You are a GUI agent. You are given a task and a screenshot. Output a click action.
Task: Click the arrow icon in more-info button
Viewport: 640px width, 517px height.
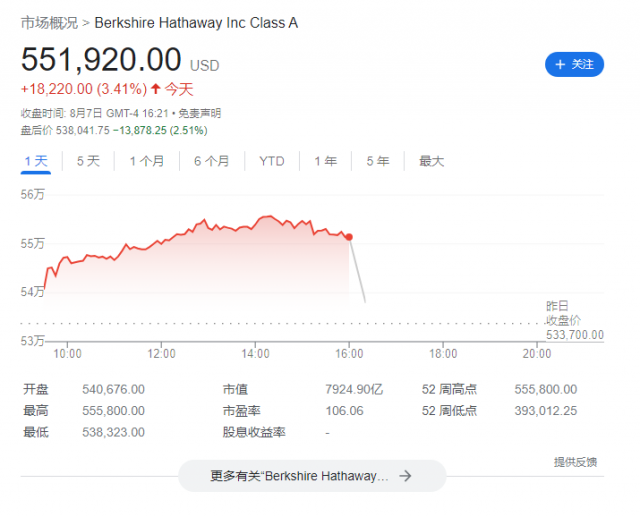tap(405, 476)
